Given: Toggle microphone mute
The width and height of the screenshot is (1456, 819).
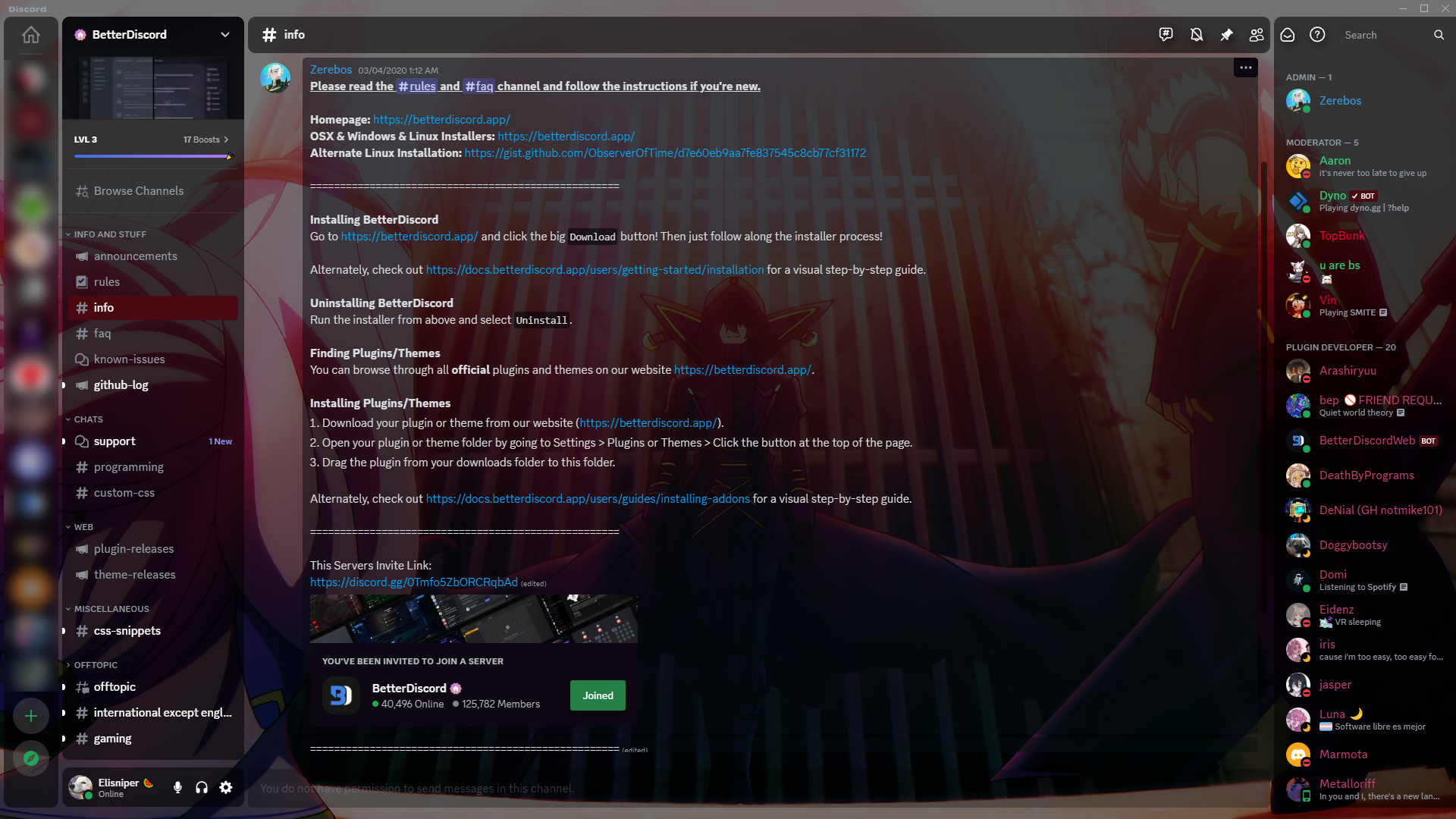Looking at the screenshot, I should [177, 788].
